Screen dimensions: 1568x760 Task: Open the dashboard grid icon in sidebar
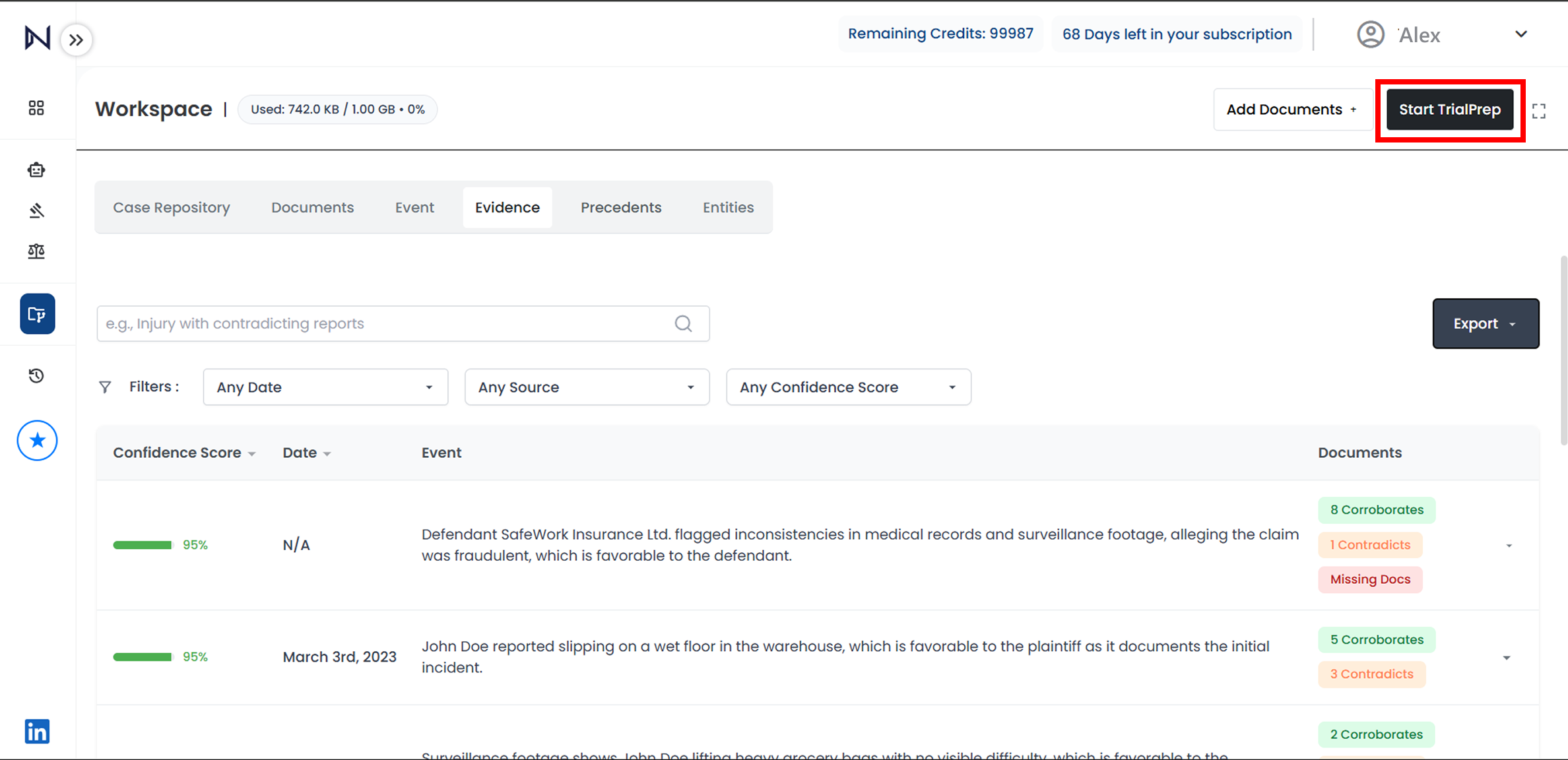click(36, 108)
